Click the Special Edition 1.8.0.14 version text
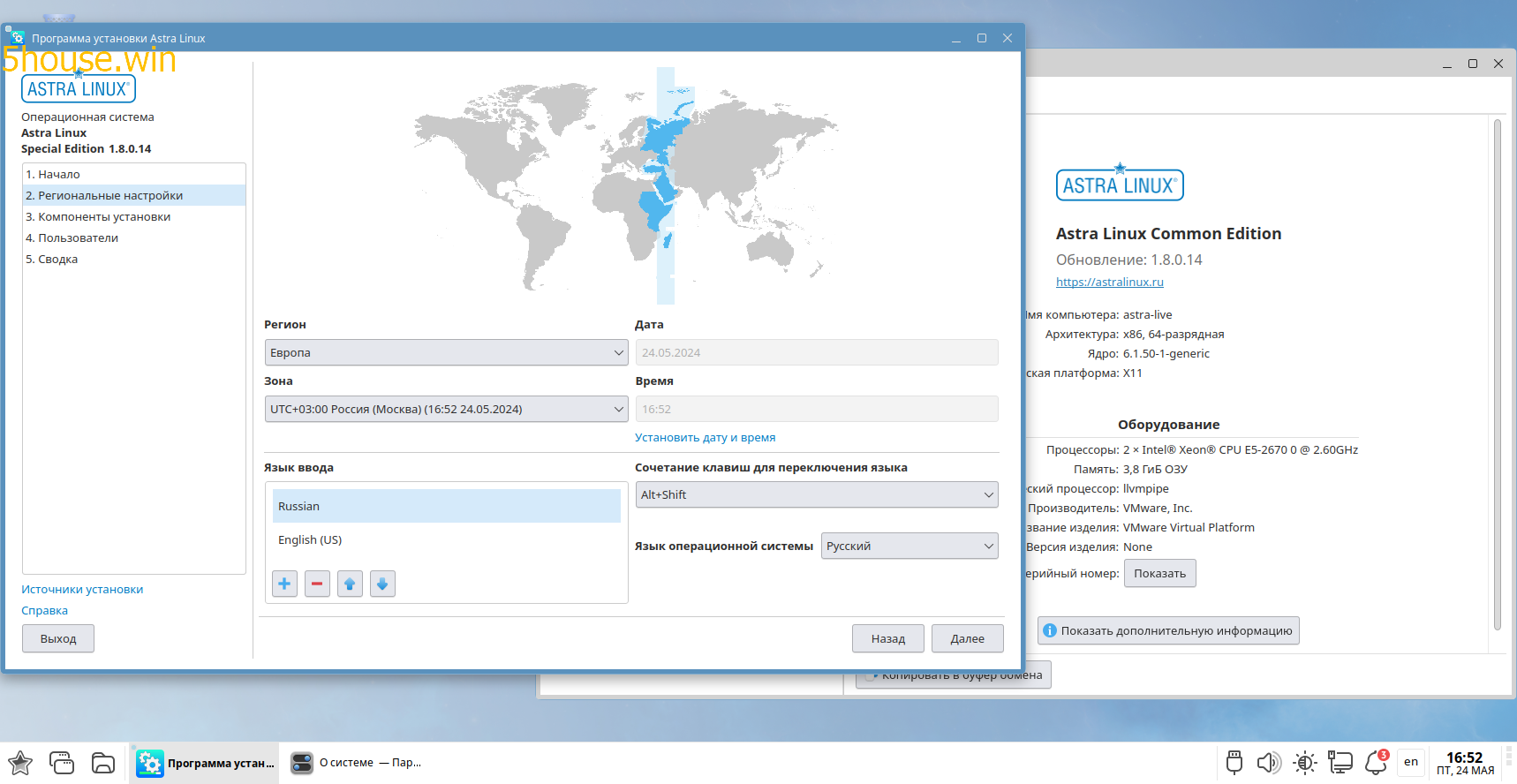 [x=87, y=148]
